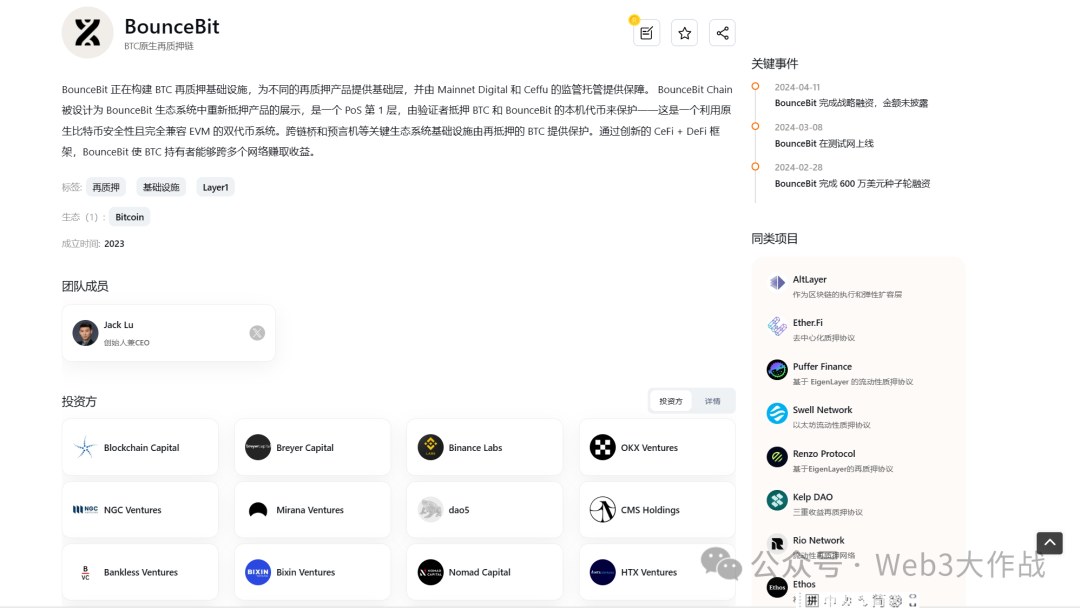Open Jack Lu name link
The height and width of the screenshot is (608, 1080).
tap(118, 325)
